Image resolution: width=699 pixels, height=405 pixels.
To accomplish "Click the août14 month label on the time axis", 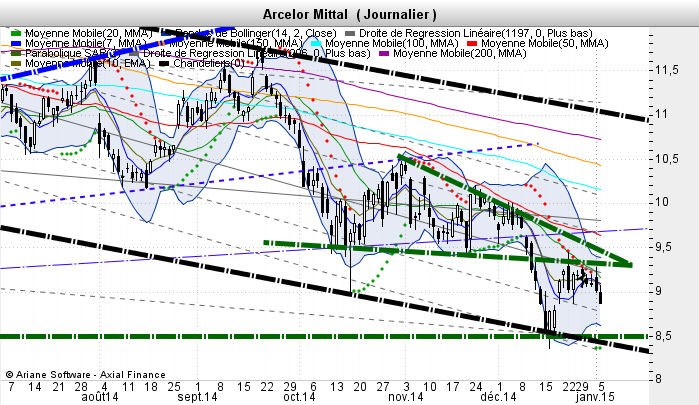I will [100, 397].
